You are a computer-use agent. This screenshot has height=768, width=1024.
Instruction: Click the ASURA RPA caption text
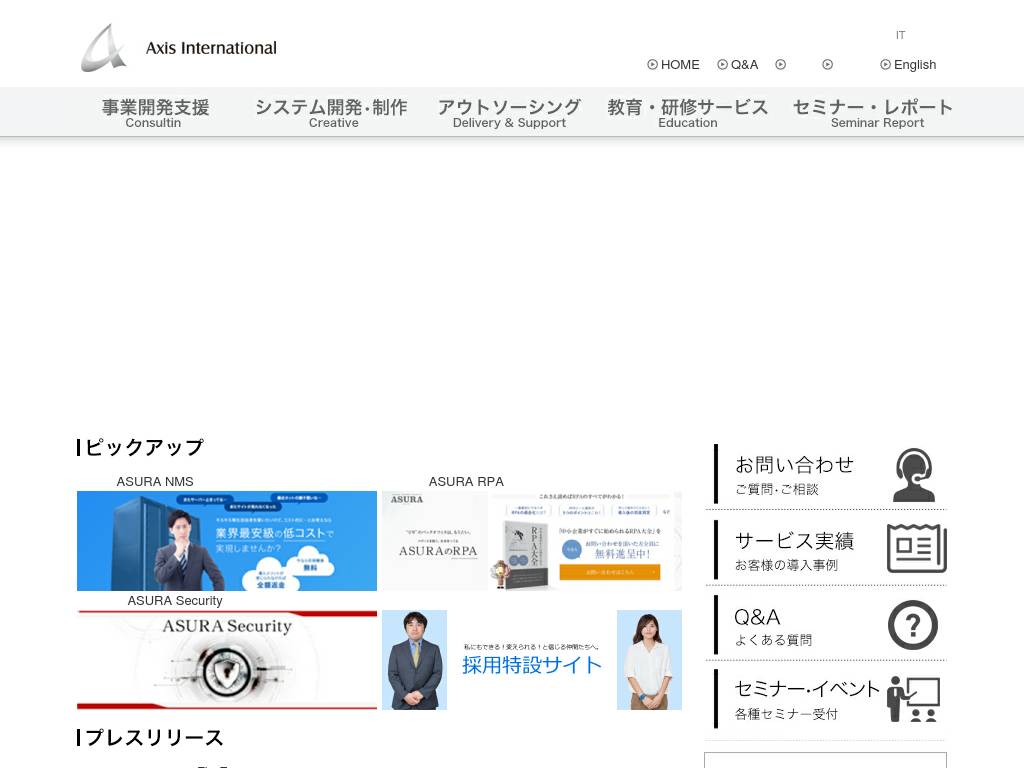tap(466, 481)
